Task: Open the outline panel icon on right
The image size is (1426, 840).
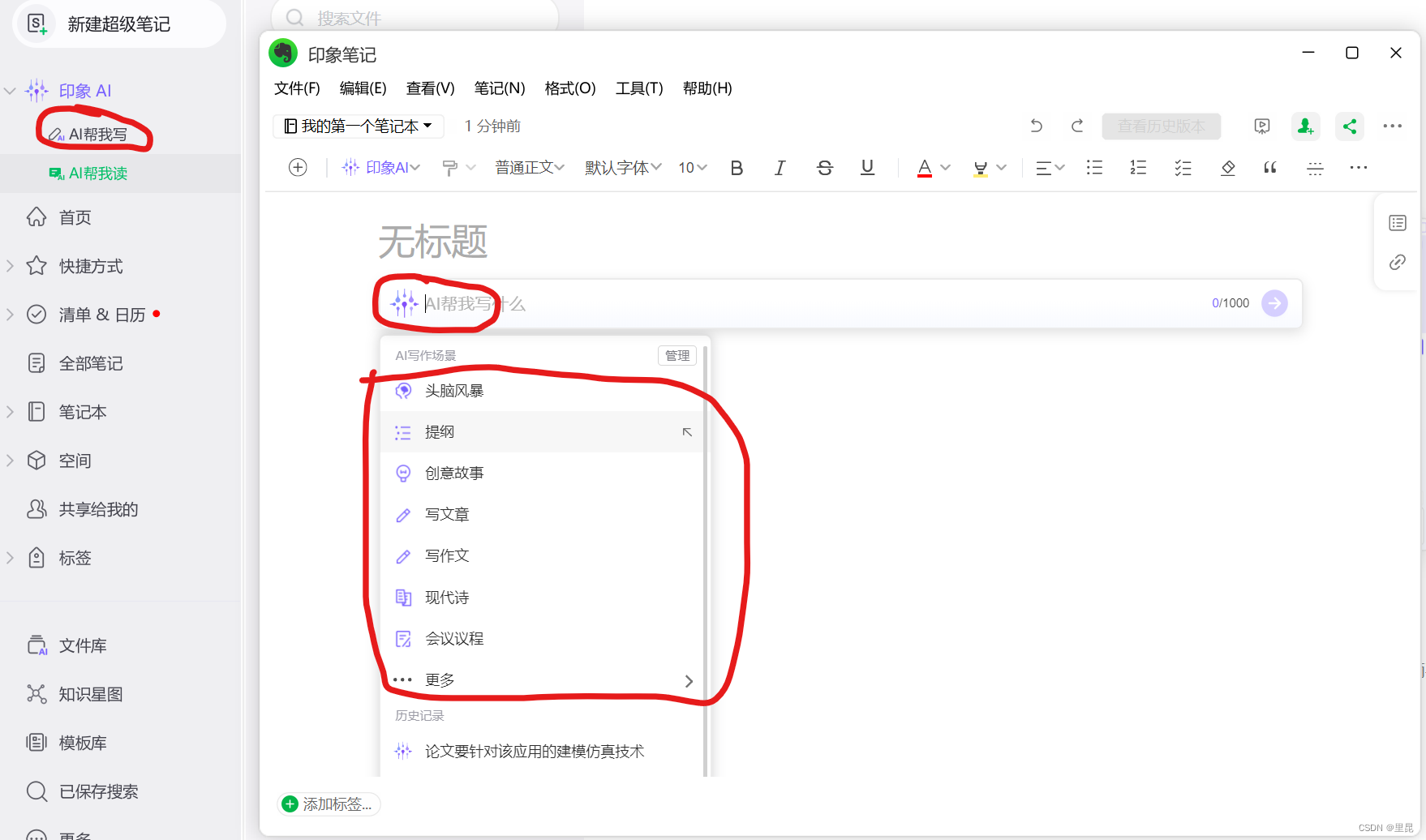Action: [x=1397, y=223]
